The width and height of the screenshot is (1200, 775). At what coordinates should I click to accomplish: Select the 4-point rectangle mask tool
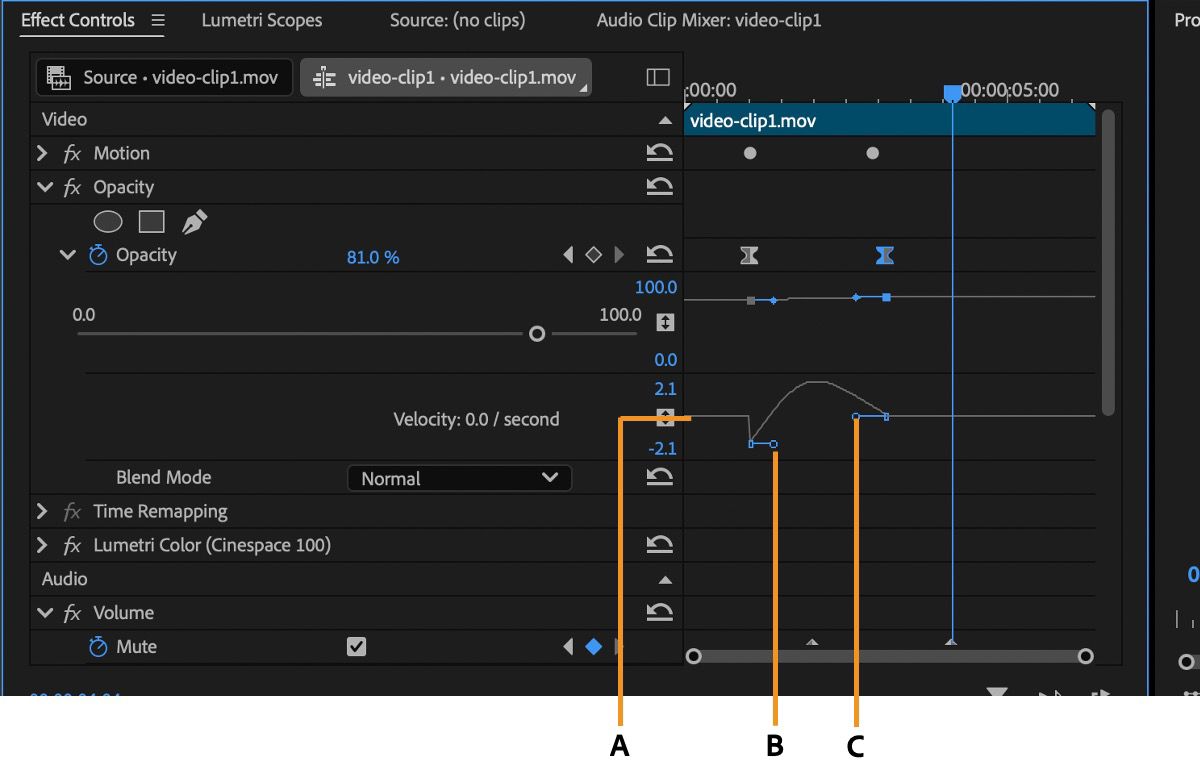pyautogui.click(x=151, y=221)
